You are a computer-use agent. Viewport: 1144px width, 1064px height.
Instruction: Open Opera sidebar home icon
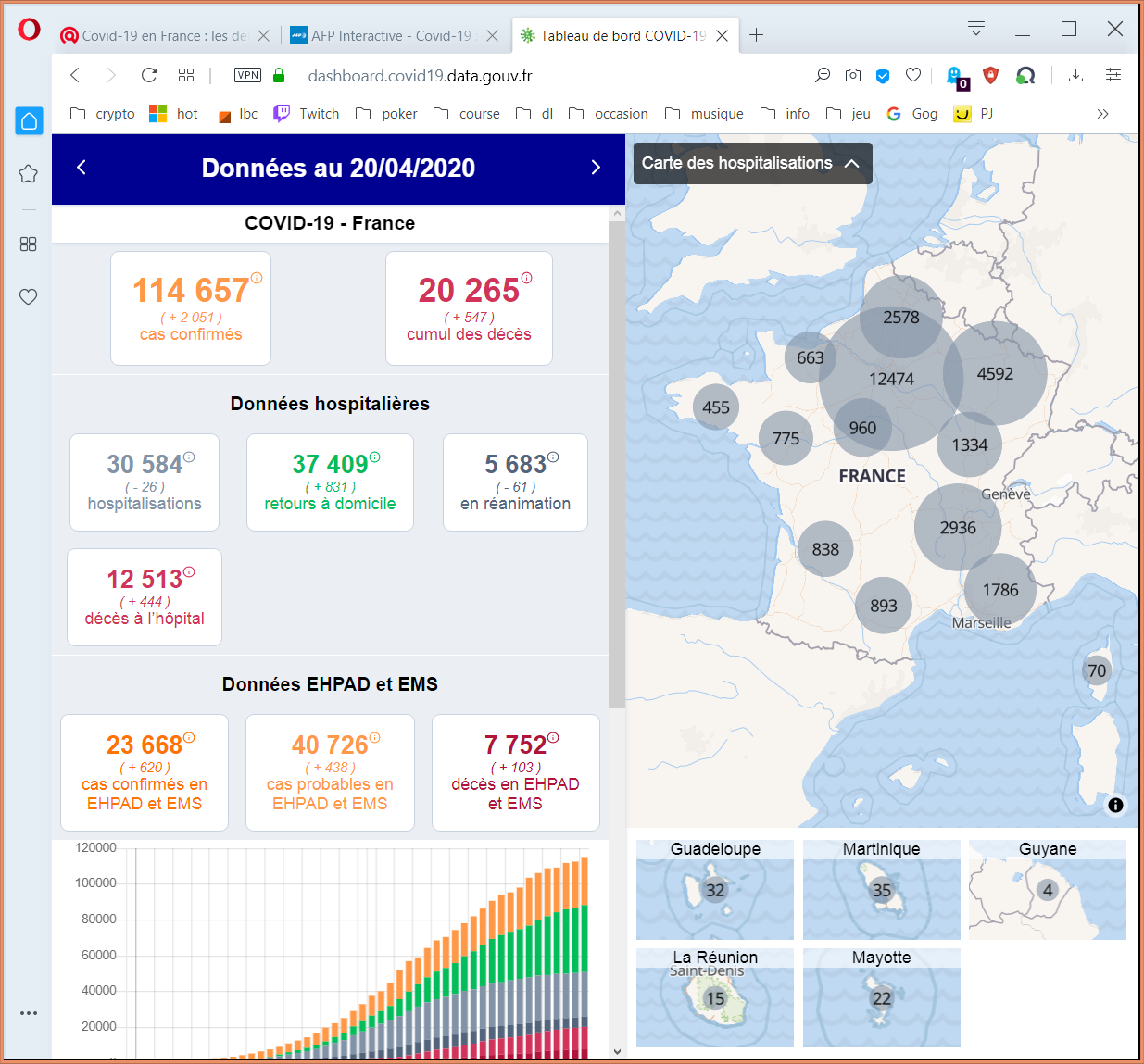coord(29,120)
